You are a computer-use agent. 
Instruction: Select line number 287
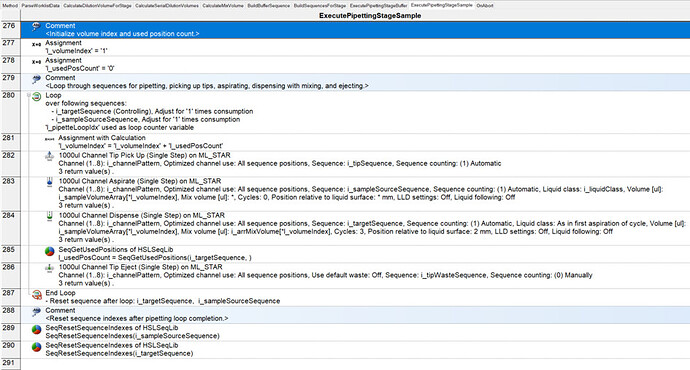8,293
